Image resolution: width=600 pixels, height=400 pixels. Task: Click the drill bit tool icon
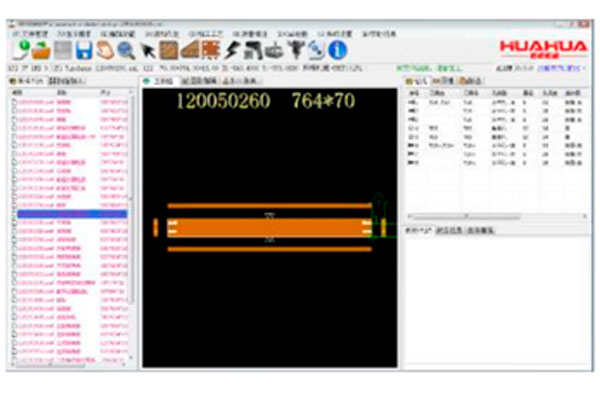[295, 51]
